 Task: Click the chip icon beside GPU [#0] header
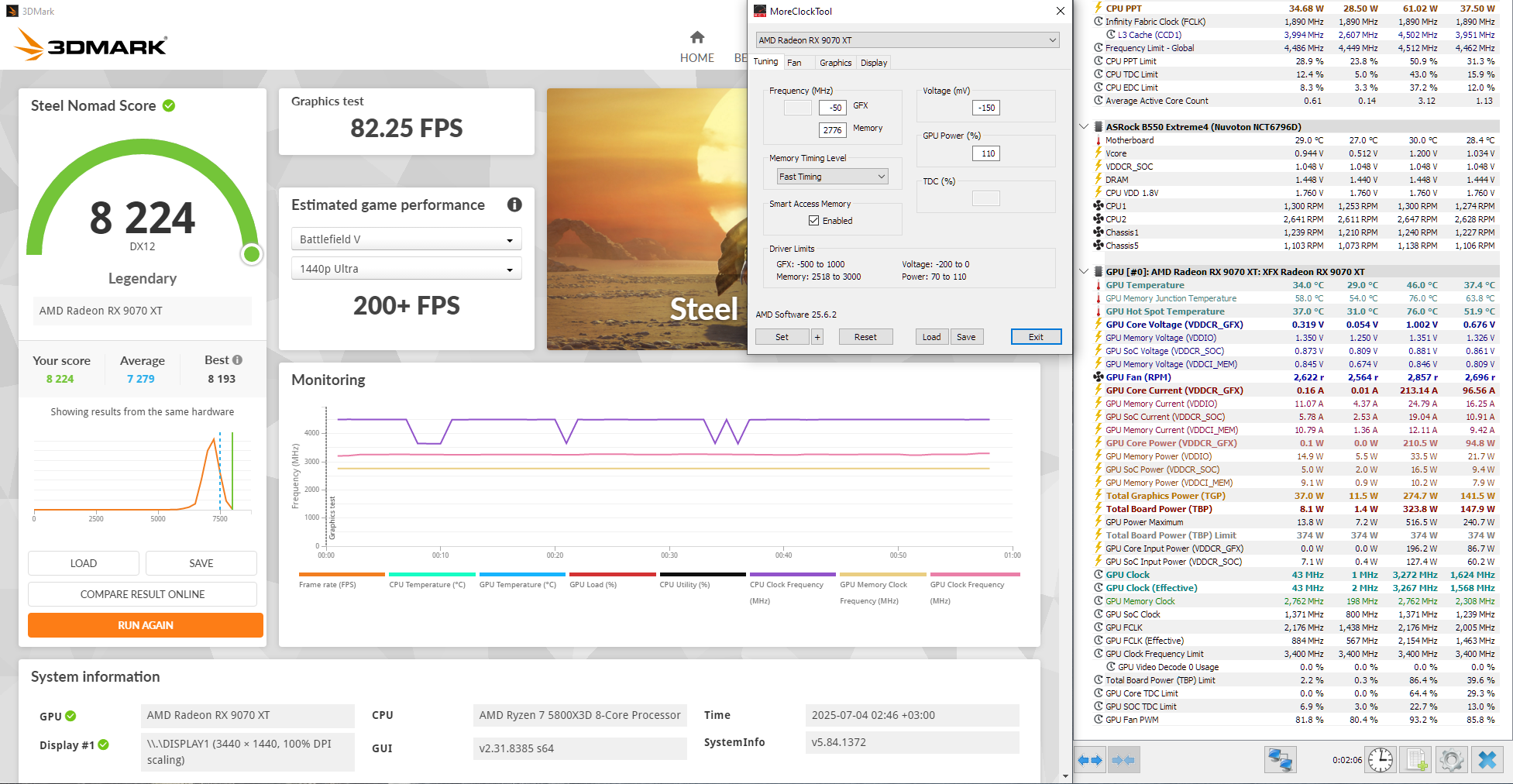pyautogui.click(x=1098, y=272)
